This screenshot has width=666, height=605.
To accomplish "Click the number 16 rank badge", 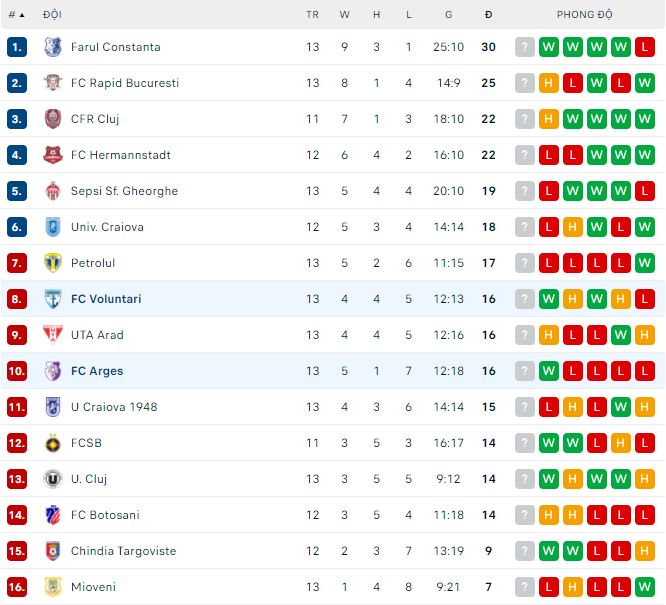I will pos(16,587).
